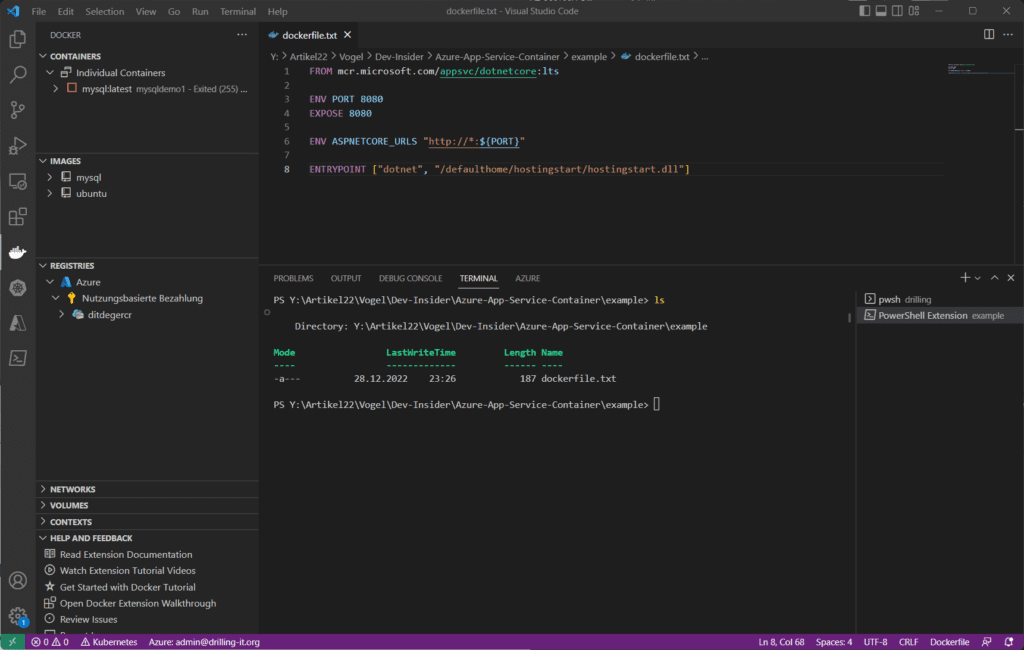
Task: Toggle the secondary side bar layout button
Action: coord(897,11)
